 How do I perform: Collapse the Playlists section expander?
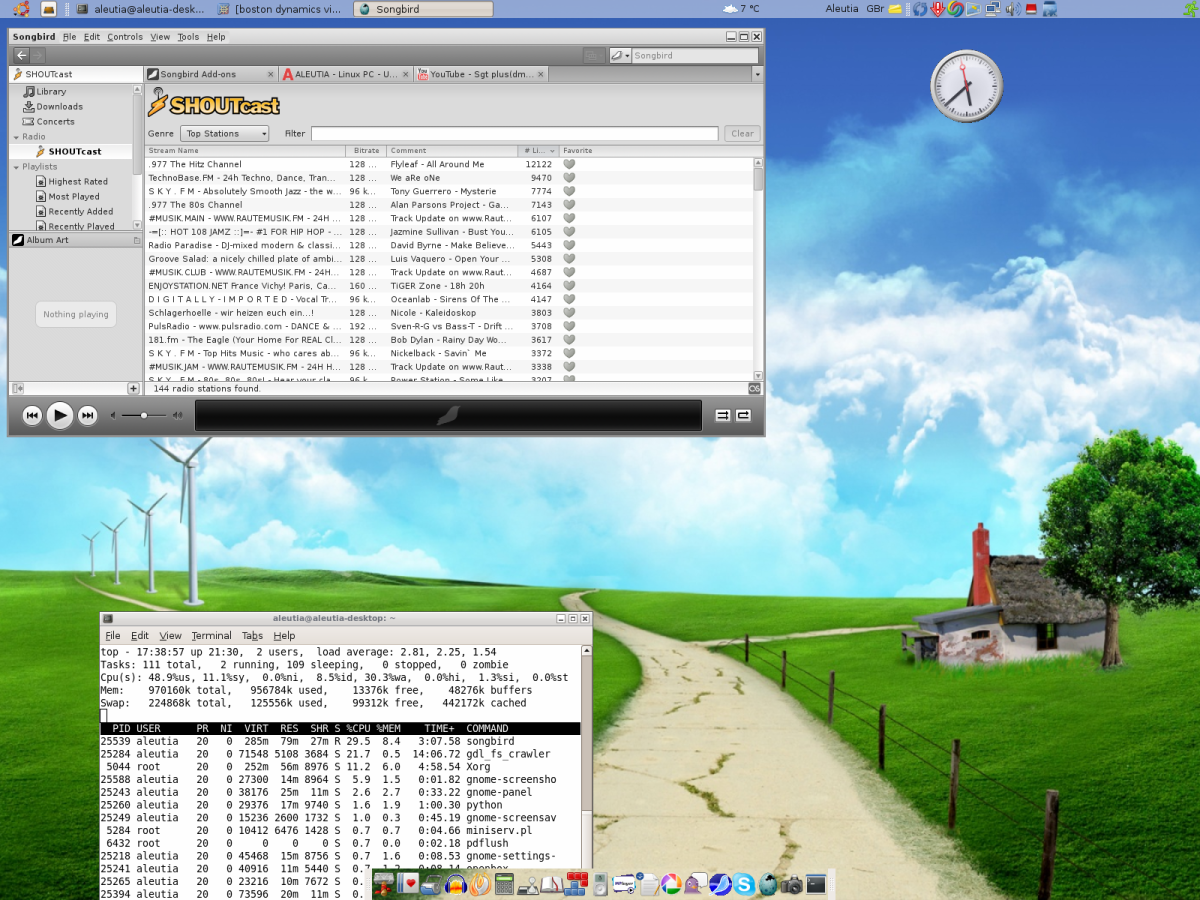point(16,167)
